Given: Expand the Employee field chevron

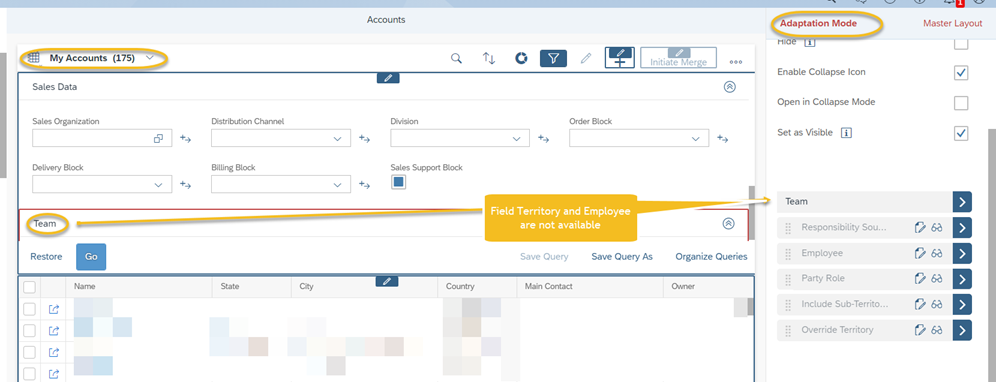Looking at the screenshot, I should pos(962,254).
